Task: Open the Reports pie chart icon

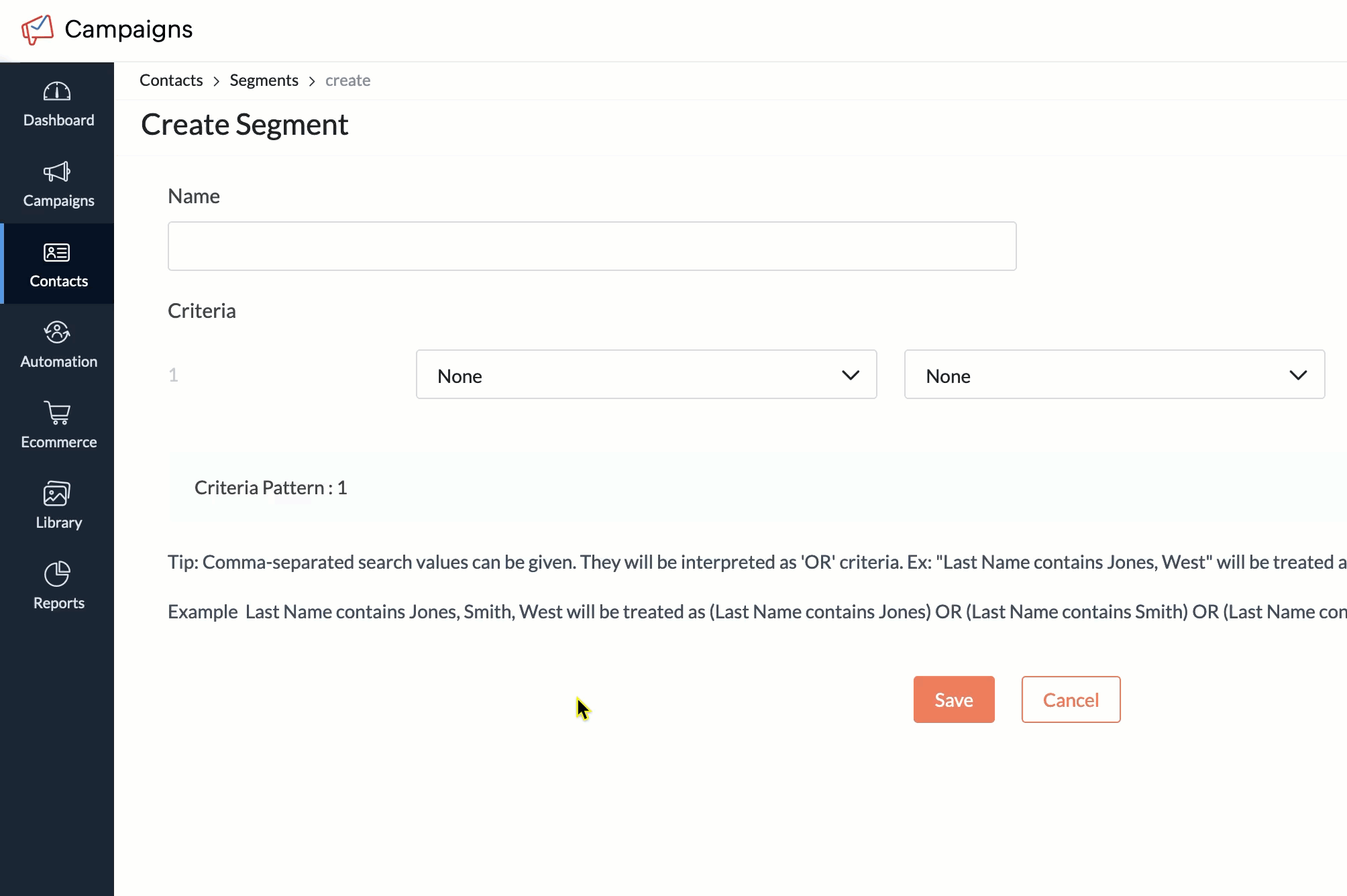Action: (x=57, y=574)
